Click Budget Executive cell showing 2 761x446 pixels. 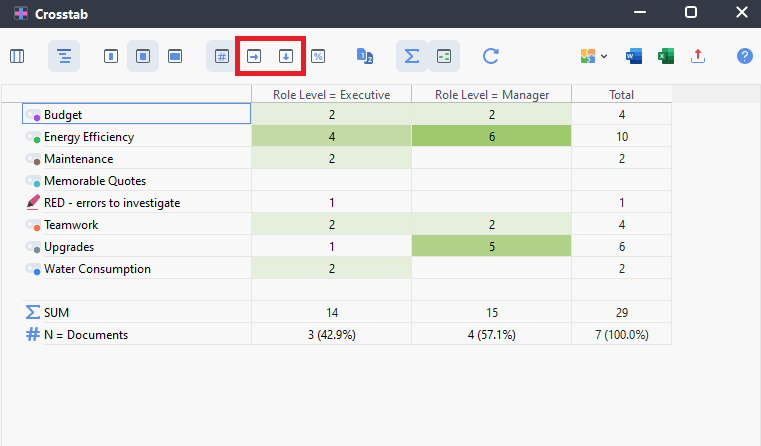(x=331, y=115)
